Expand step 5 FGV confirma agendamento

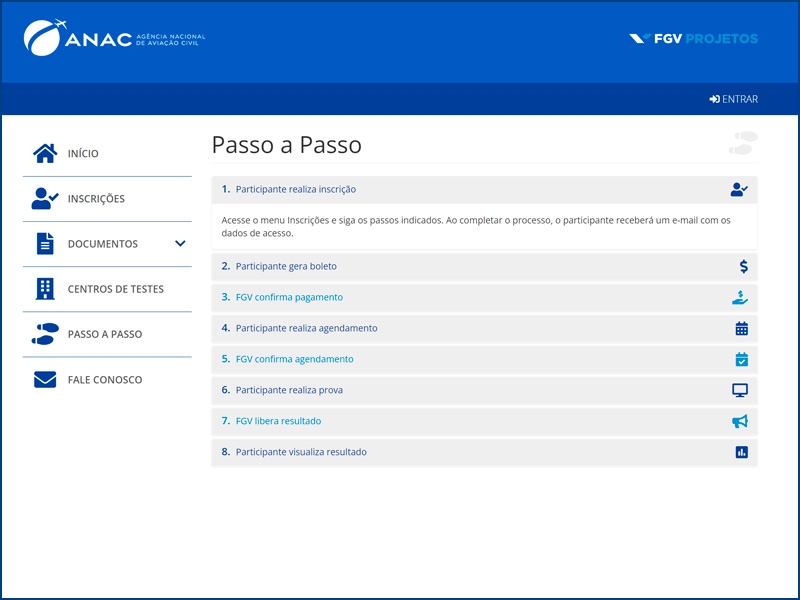pyautogui.click(x=294, y=359)
